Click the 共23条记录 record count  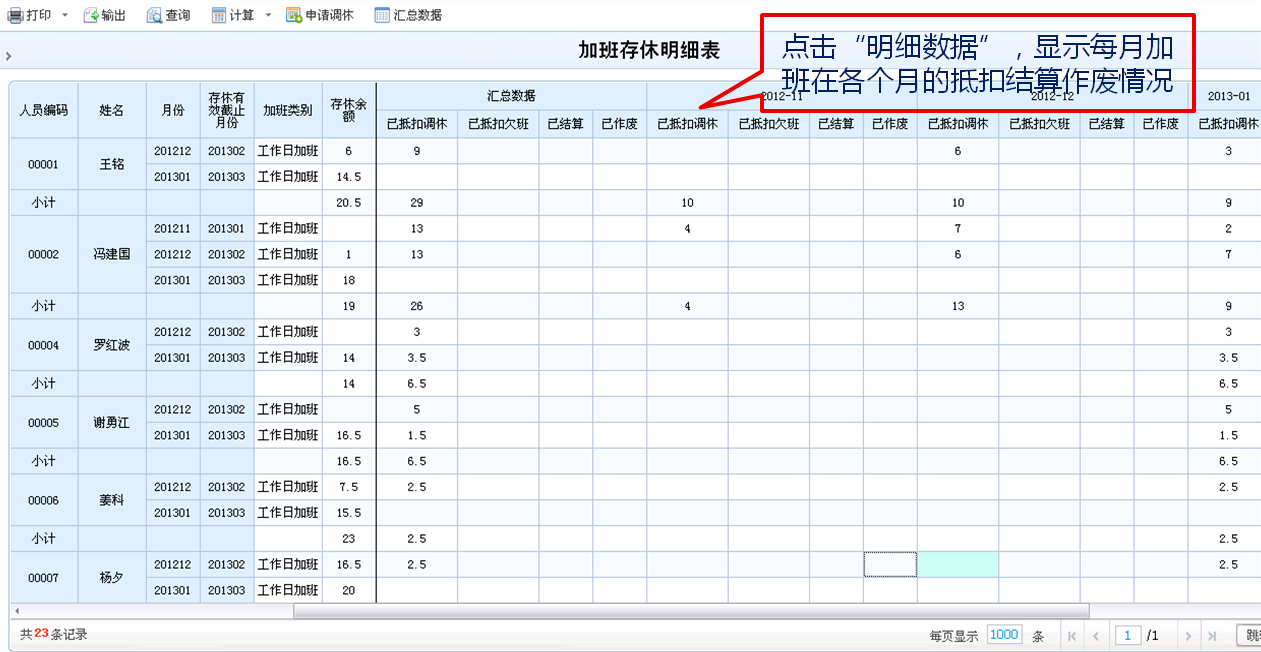54,634
